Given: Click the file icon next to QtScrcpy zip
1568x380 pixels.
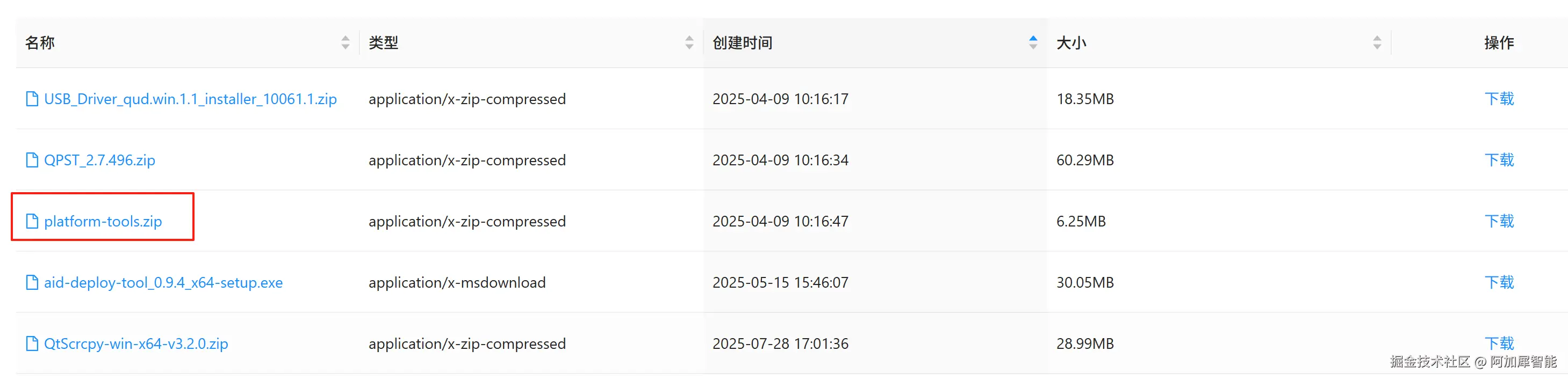Looking at the screenshot, I should pyautogui.click(x=32, y=344).
